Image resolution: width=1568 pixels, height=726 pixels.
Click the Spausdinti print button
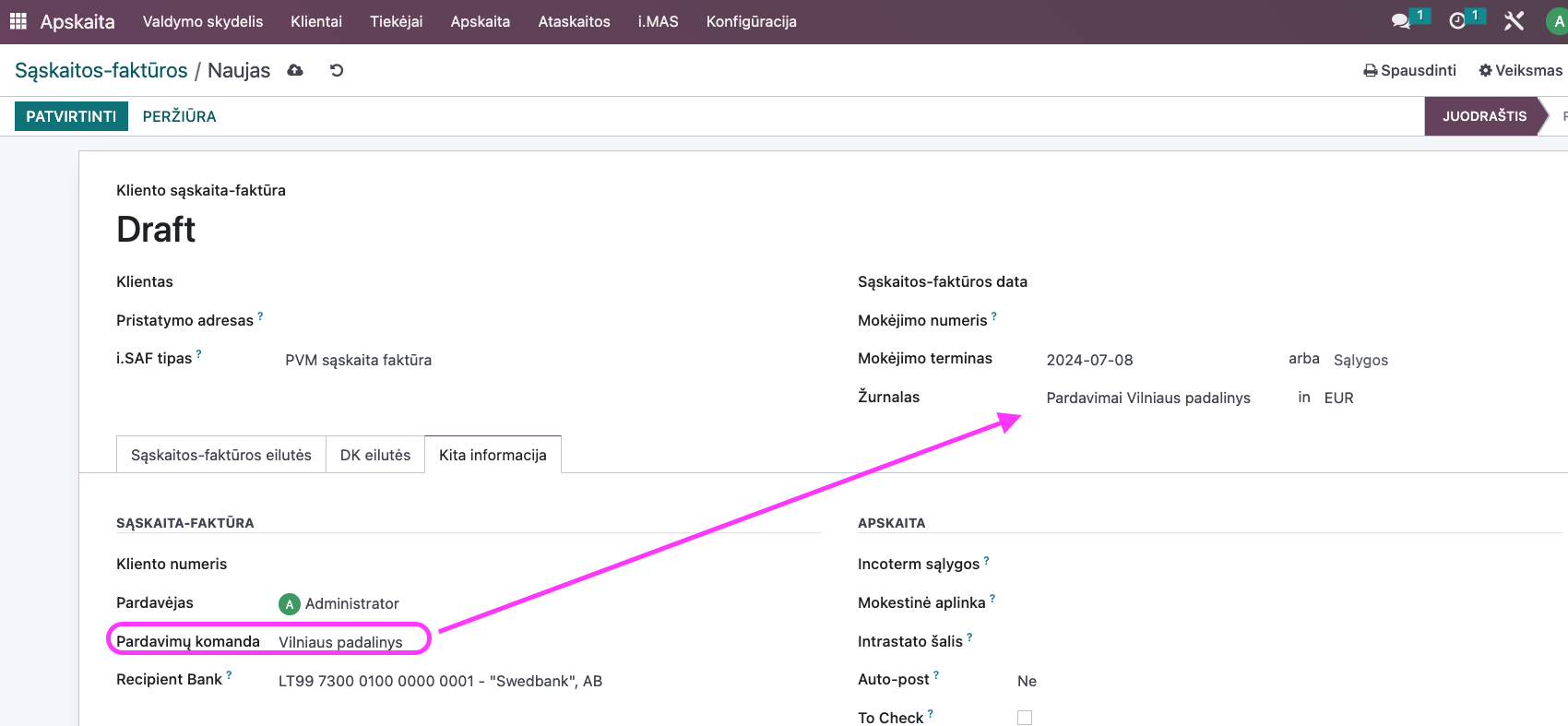click(x=1410, y=70)
